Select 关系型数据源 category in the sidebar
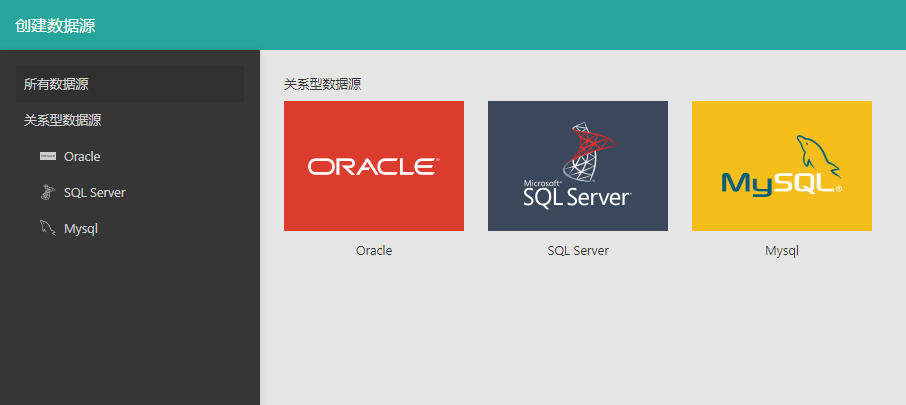 (x=63, y=120)
